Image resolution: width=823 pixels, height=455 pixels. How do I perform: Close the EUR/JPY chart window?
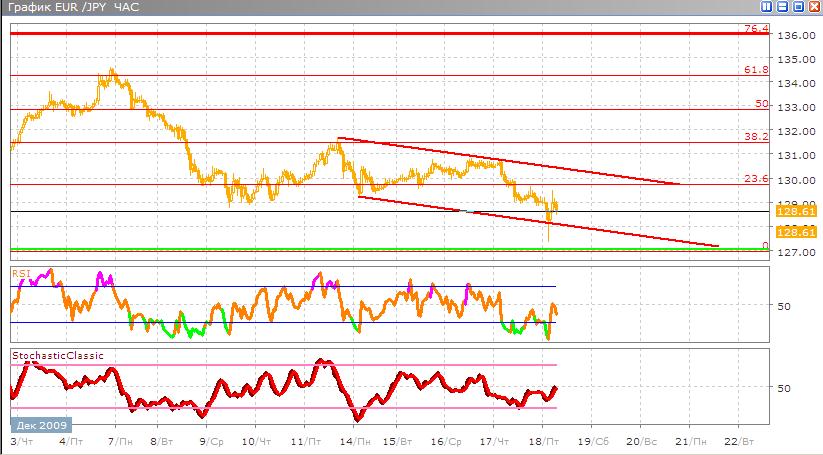tap(813, 8)
